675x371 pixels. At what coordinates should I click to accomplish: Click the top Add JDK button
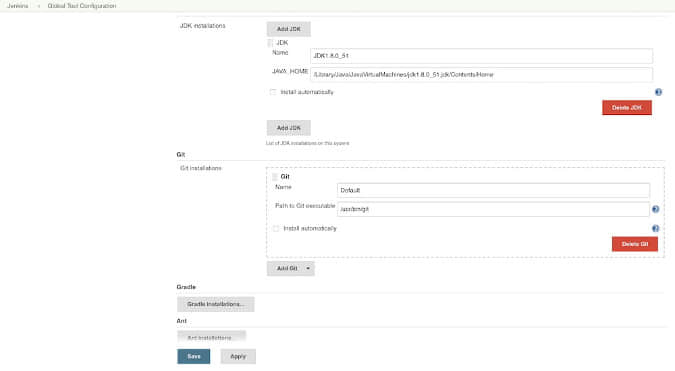288,29
